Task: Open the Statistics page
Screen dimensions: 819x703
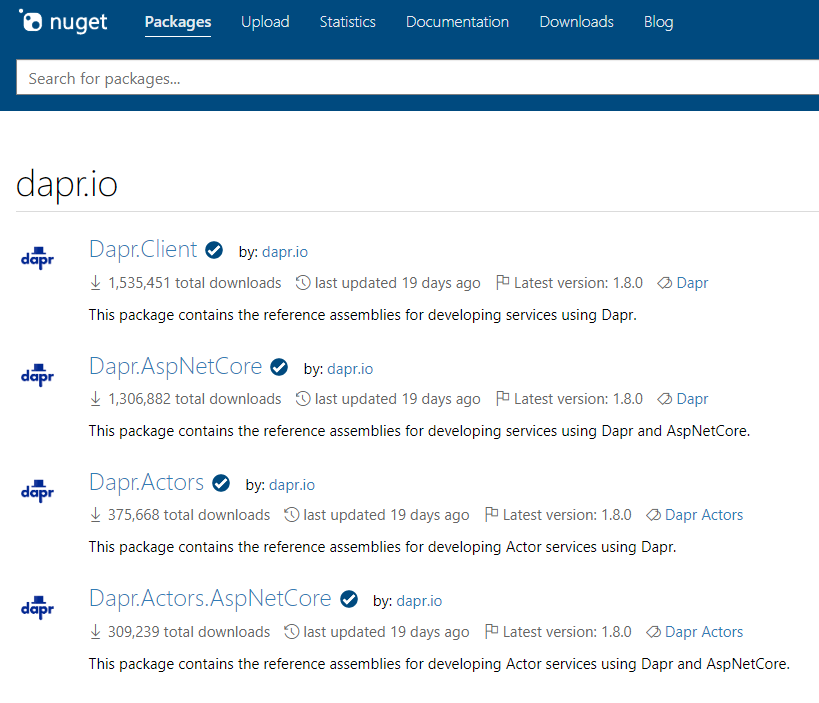Action: click(x=347, y=22)
